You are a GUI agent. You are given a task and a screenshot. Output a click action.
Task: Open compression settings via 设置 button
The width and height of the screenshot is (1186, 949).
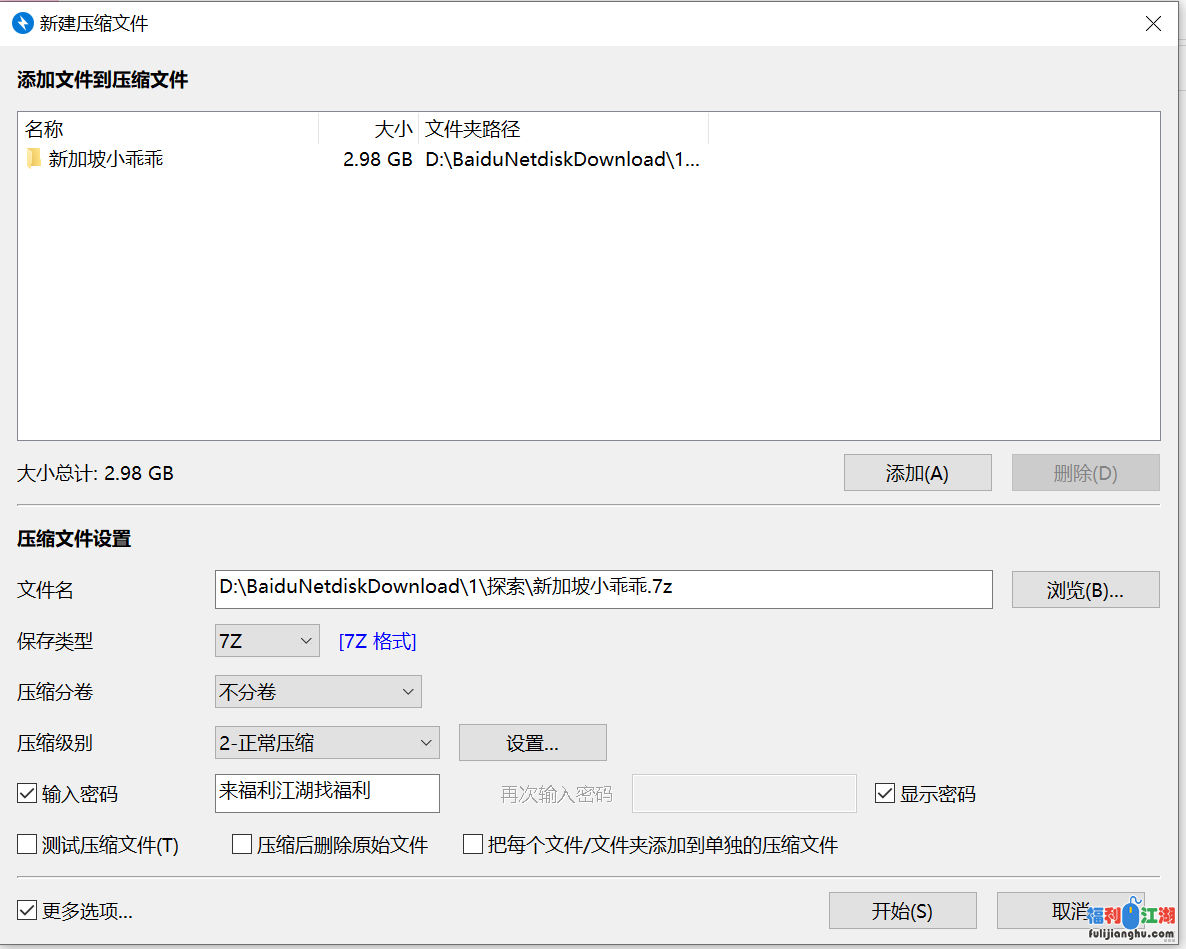click(532, 742)
